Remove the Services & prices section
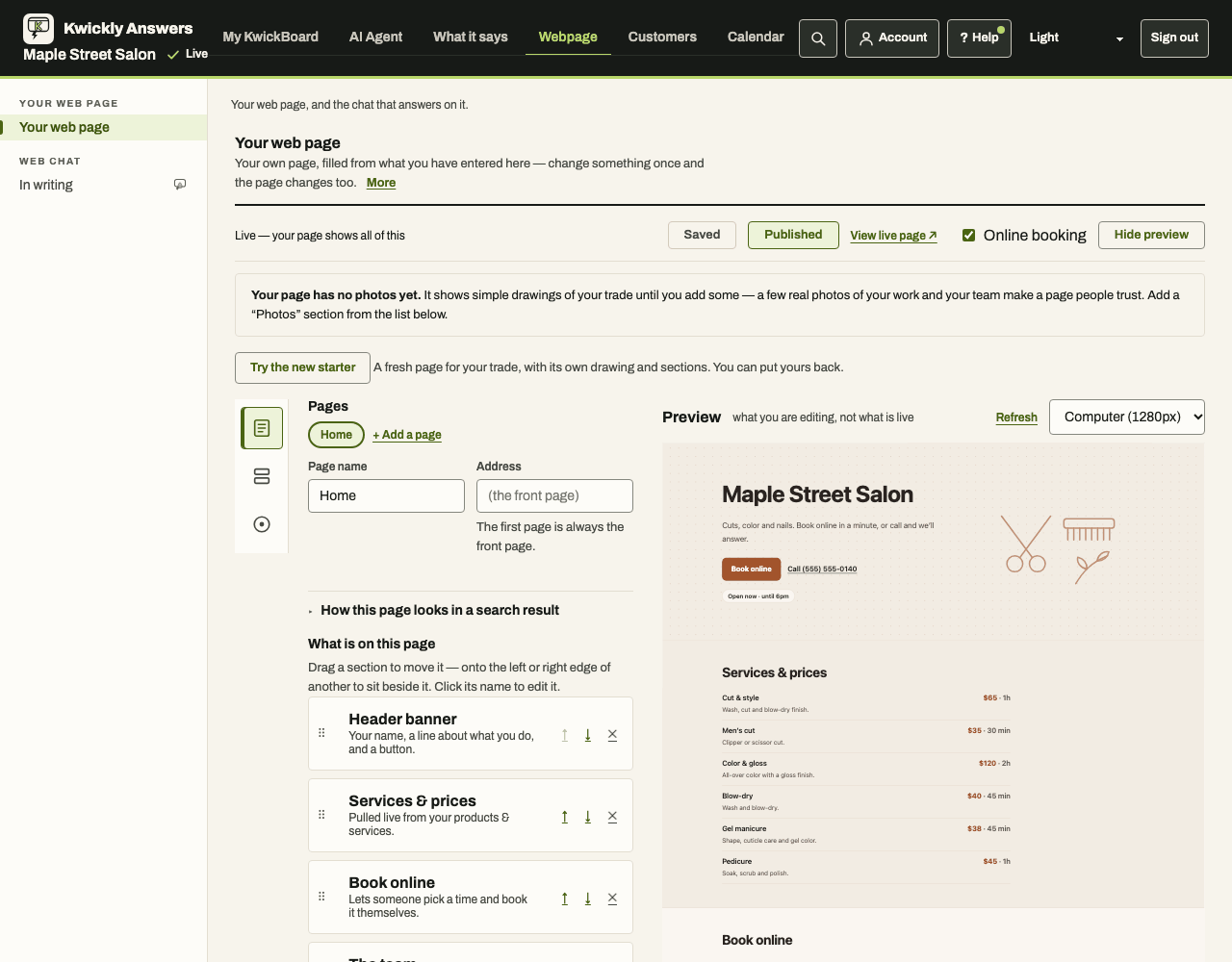This screenshot has width=1232, height=962. click(x=612, y=817)
